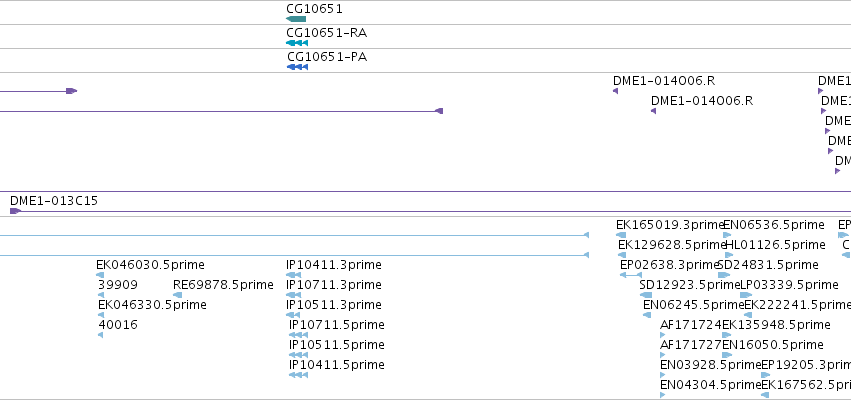Click the LP03339.5prime arrow glyph
This screenshot has width=851, height=400.
click(746, 295)
